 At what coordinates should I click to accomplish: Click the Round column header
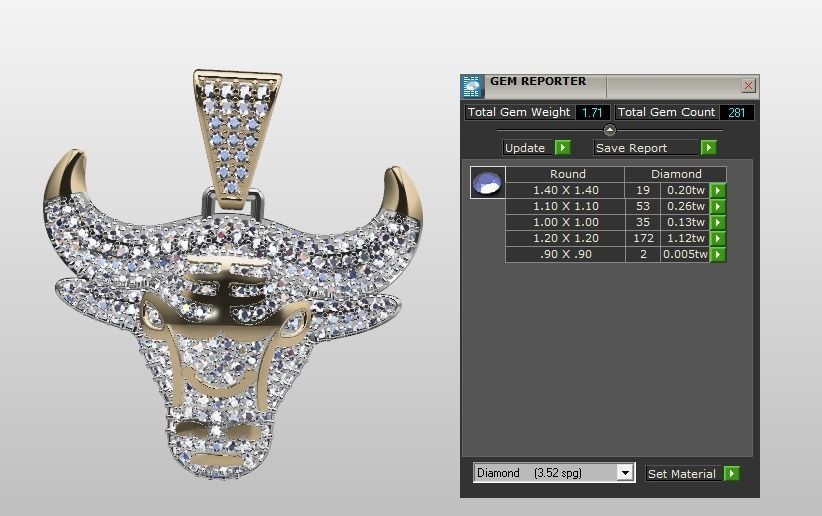click(x=565, y=174)
